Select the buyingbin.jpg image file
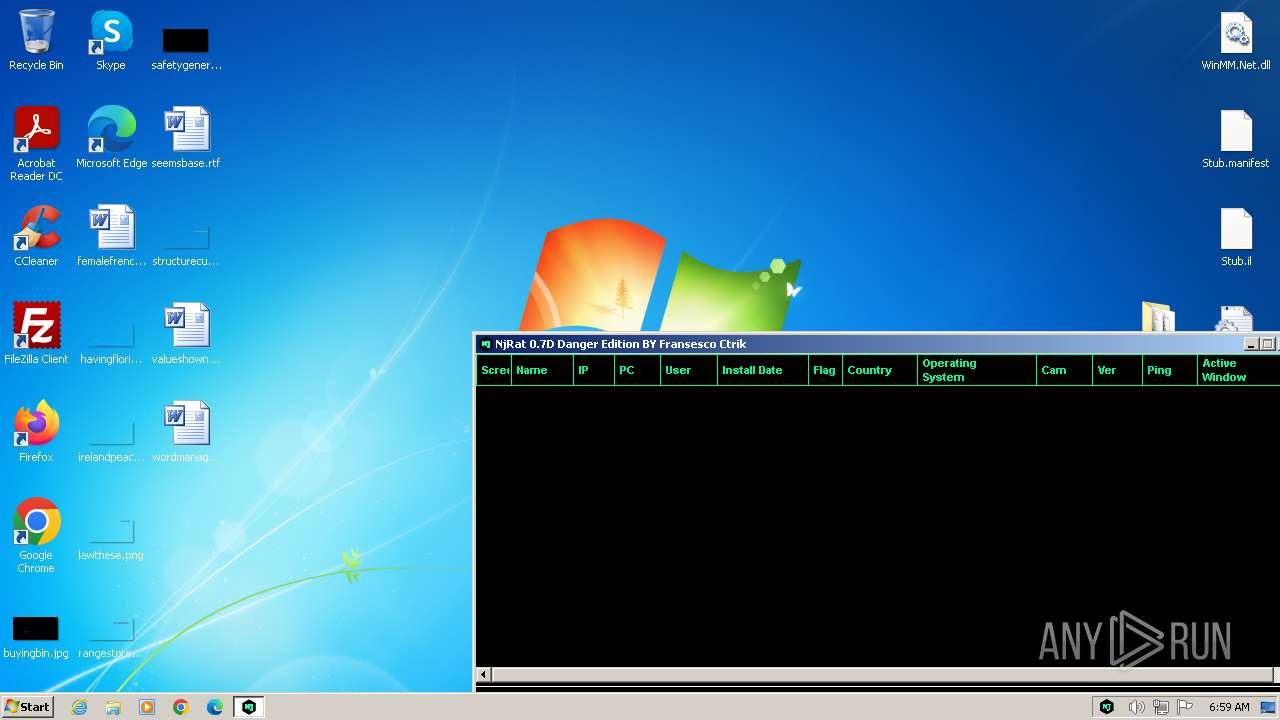This screenshot has height=720, width=1280. (36, 638)
